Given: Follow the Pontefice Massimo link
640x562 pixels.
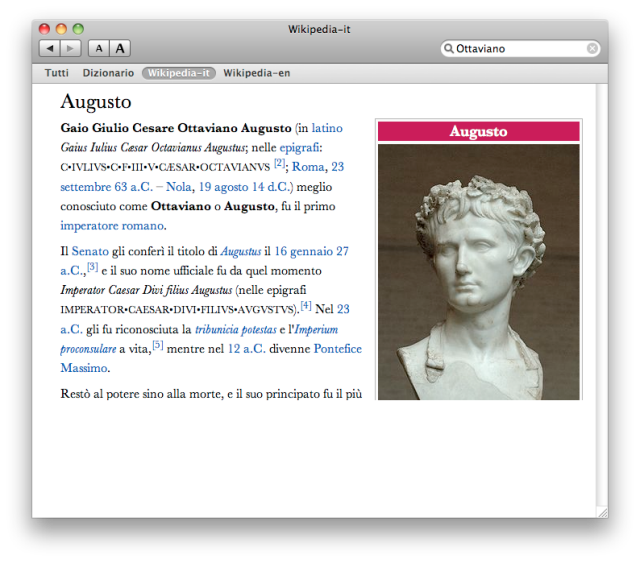Looking at the screenshot, I should pyautogui.click(x=337, y=349).
